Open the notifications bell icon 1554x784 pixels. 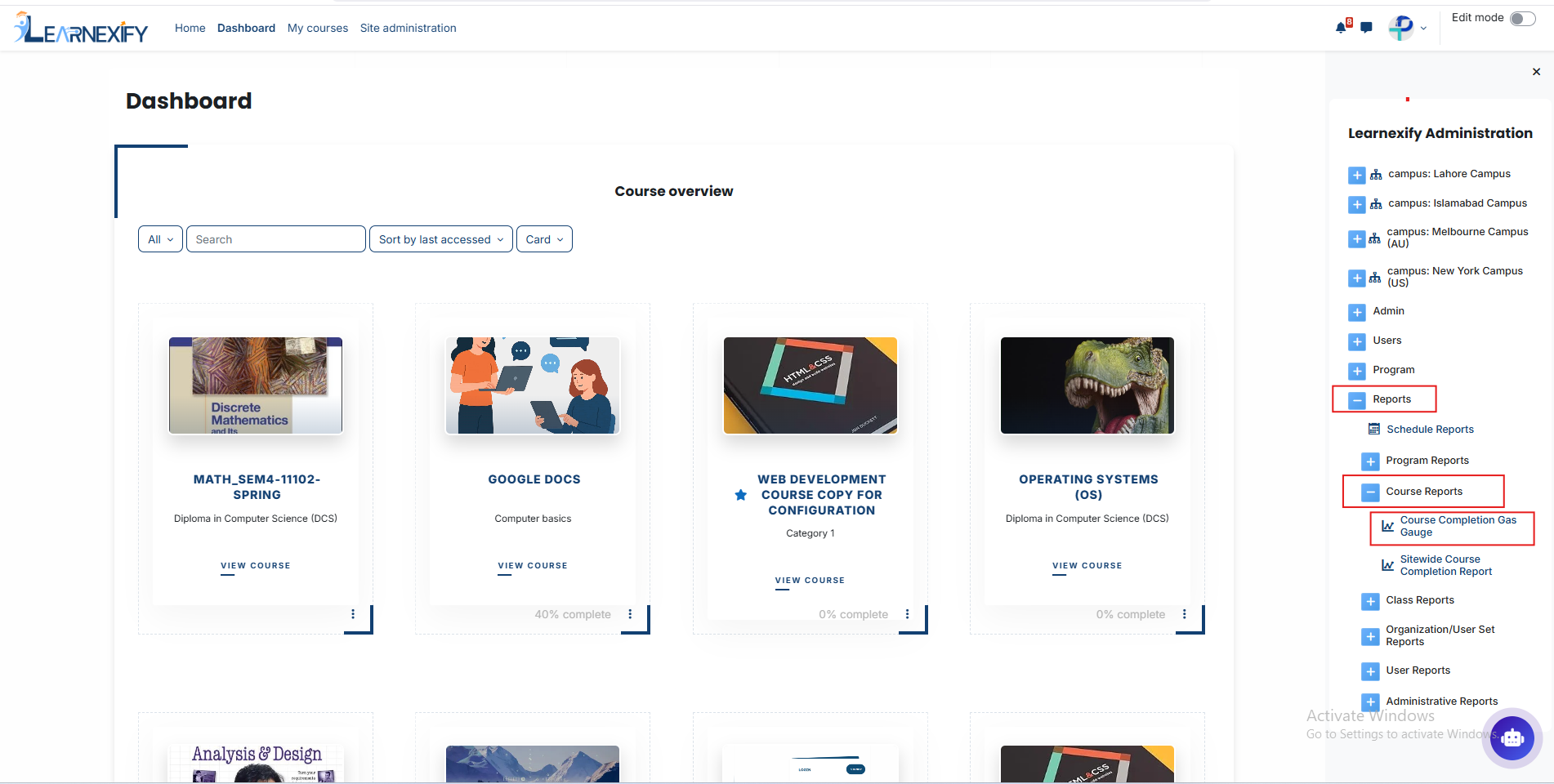1341,28
